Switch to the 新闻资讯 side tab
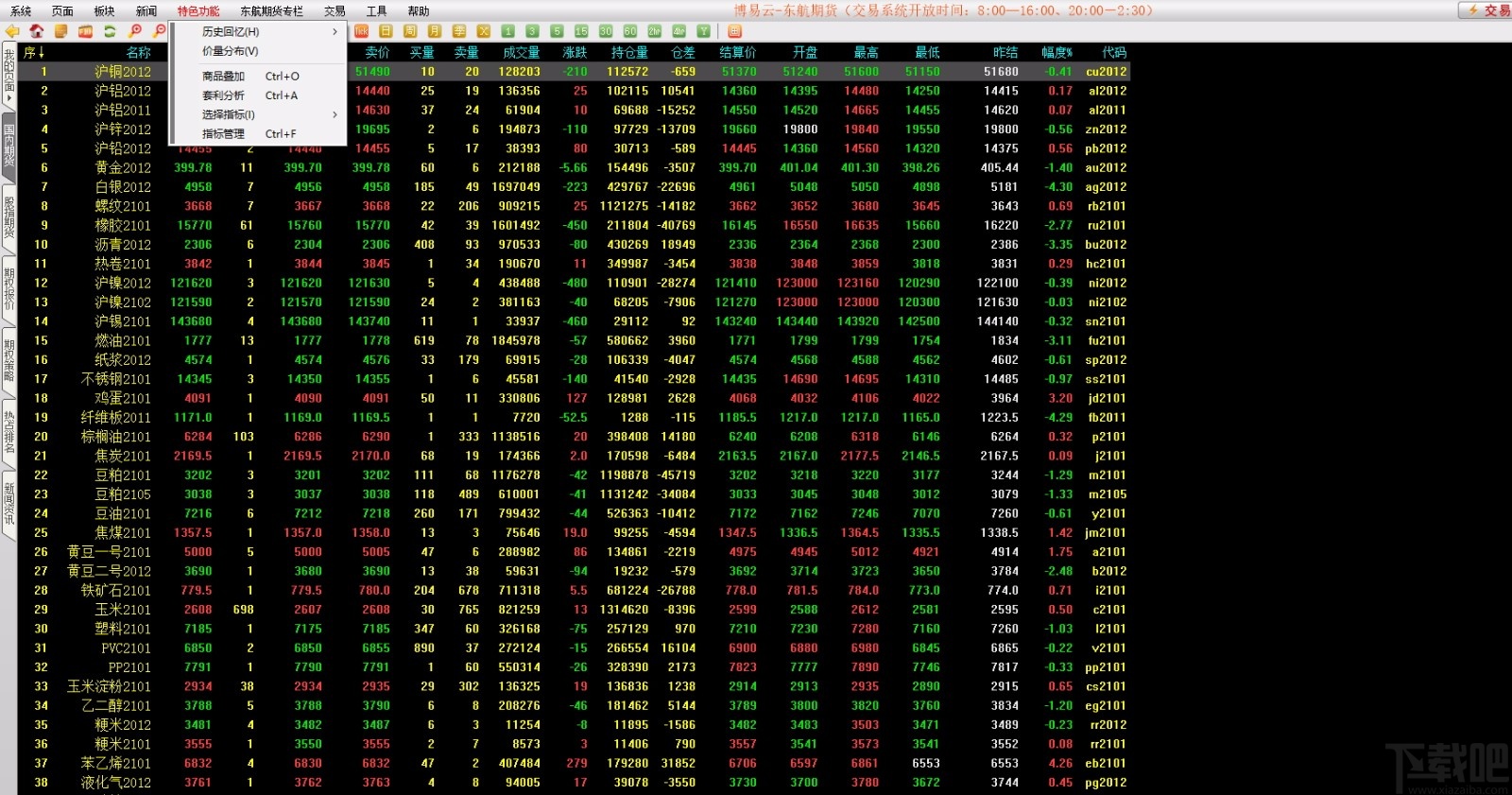 (x=9, y=504)
